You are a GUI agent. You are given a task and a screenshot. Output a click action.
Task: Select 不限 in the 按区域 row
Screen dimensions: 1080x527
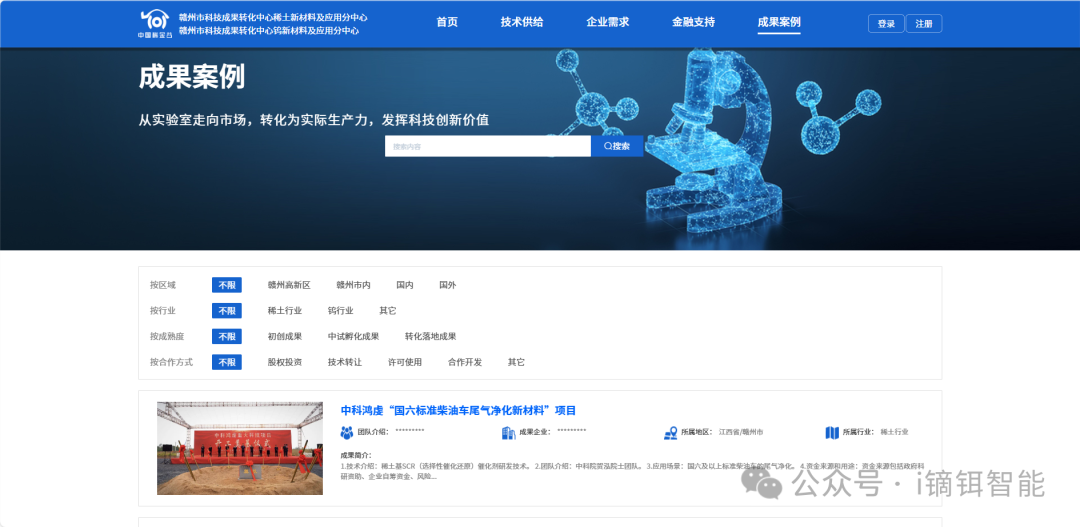pos(227,285)
